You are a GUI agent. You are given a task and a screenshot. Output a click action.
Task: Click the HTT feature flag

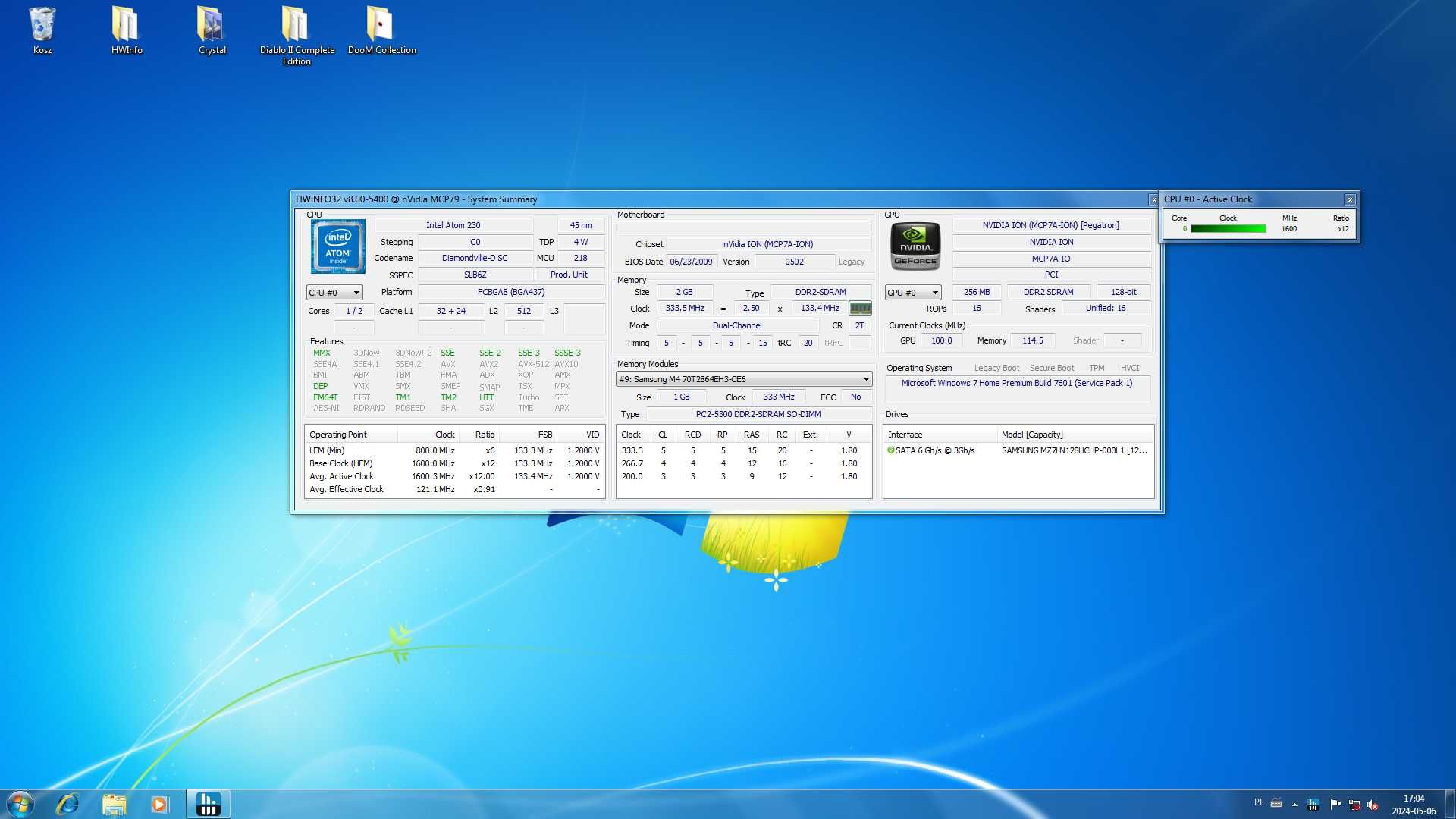click(x=486, y=397)
